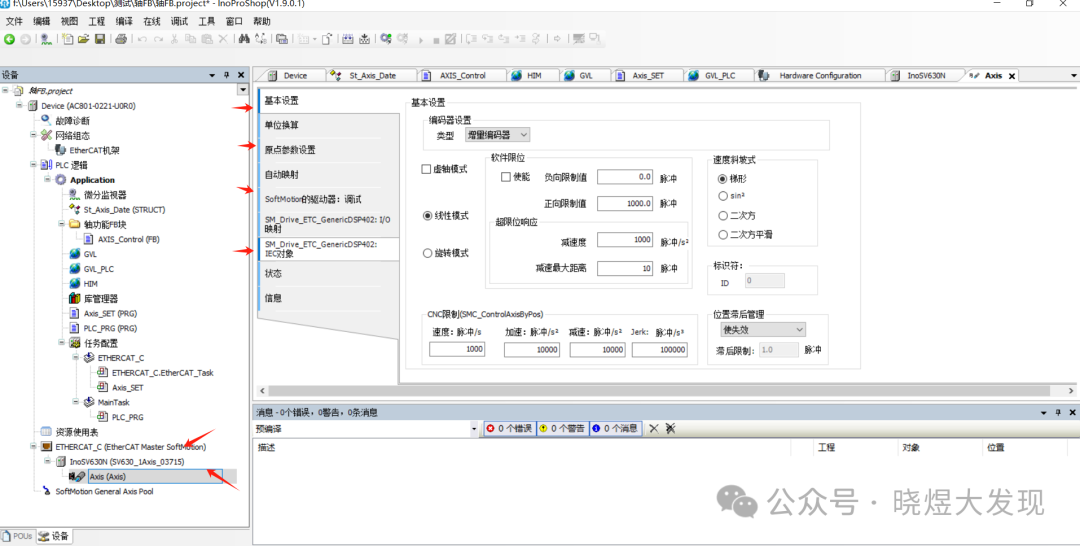The width and height of the screenshot is (1080, 546).
Task: Open the 调试 debug menu
Action: coord(178,21)
